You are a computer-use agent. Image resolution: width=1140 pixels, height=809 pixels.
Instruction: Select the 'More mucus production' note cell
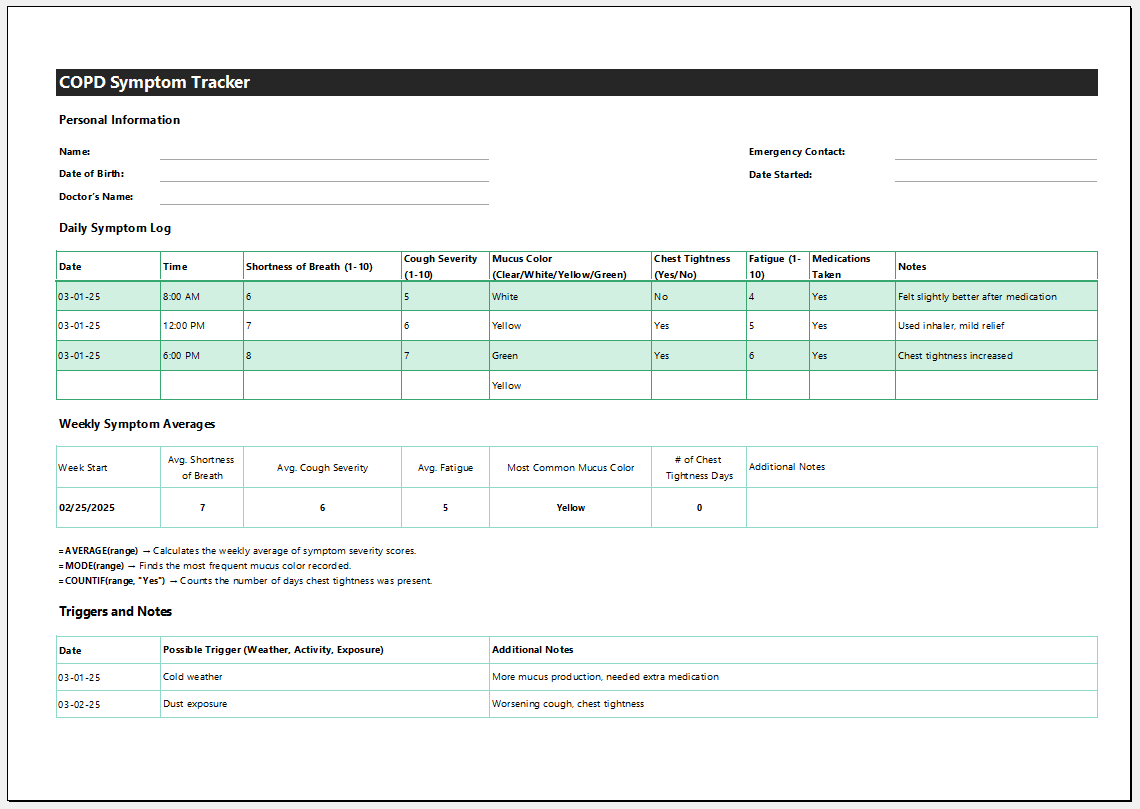click(x=793, y=677)
